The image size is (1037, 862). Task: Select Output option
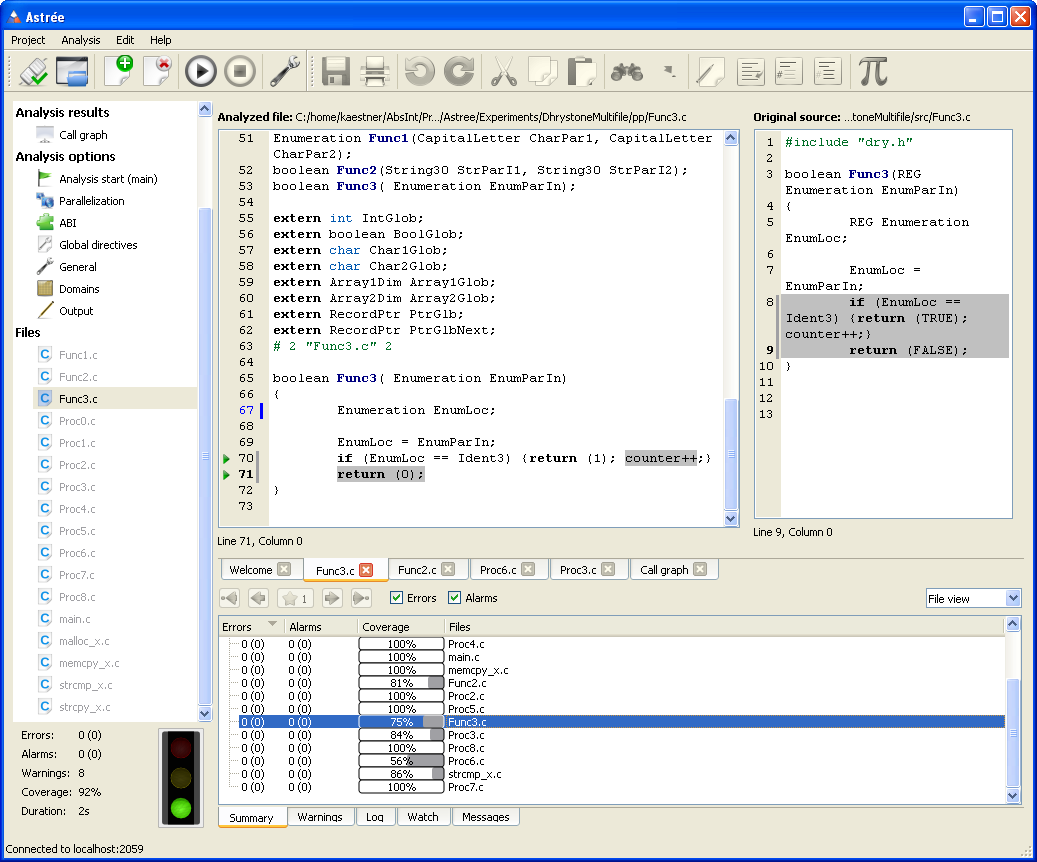click(x=76, y=311)
